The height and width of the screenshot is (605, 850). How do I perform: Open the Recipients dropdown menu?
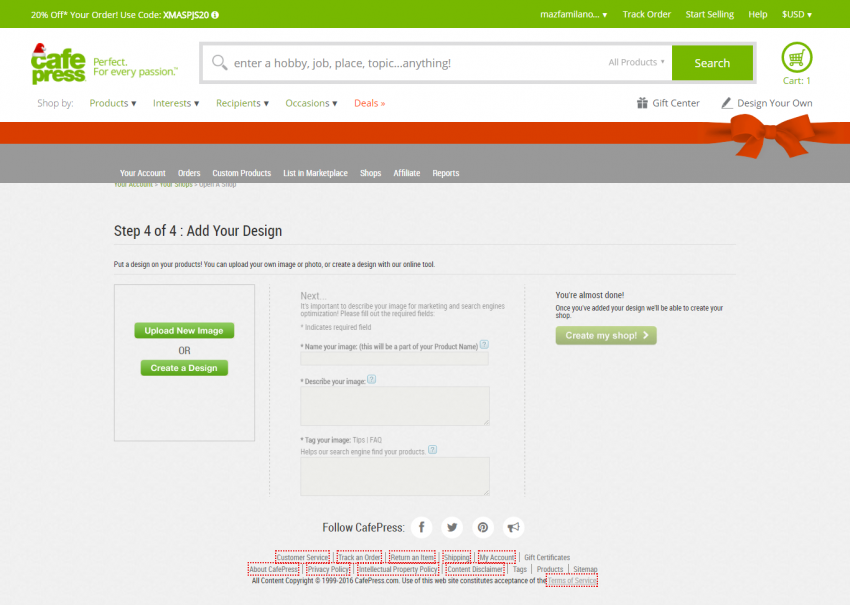click(242, 103)
